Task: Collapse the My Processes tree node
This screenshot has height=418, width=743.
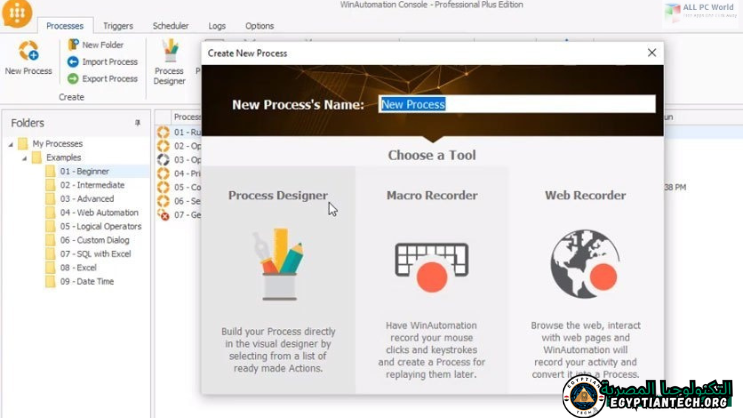Action: point(11,144)
